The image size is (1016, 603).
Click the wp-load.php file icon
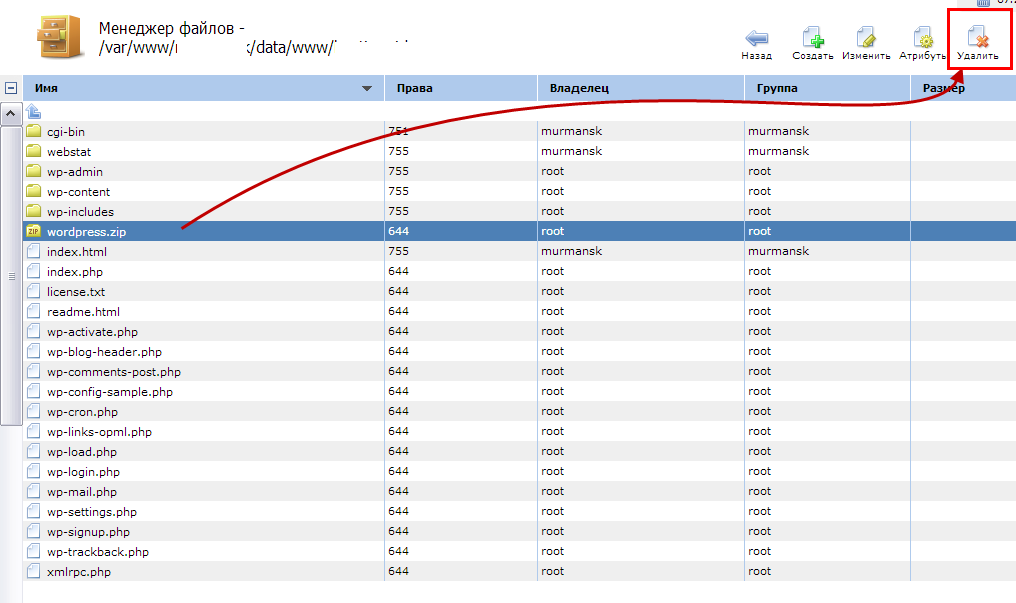point(34,452)
